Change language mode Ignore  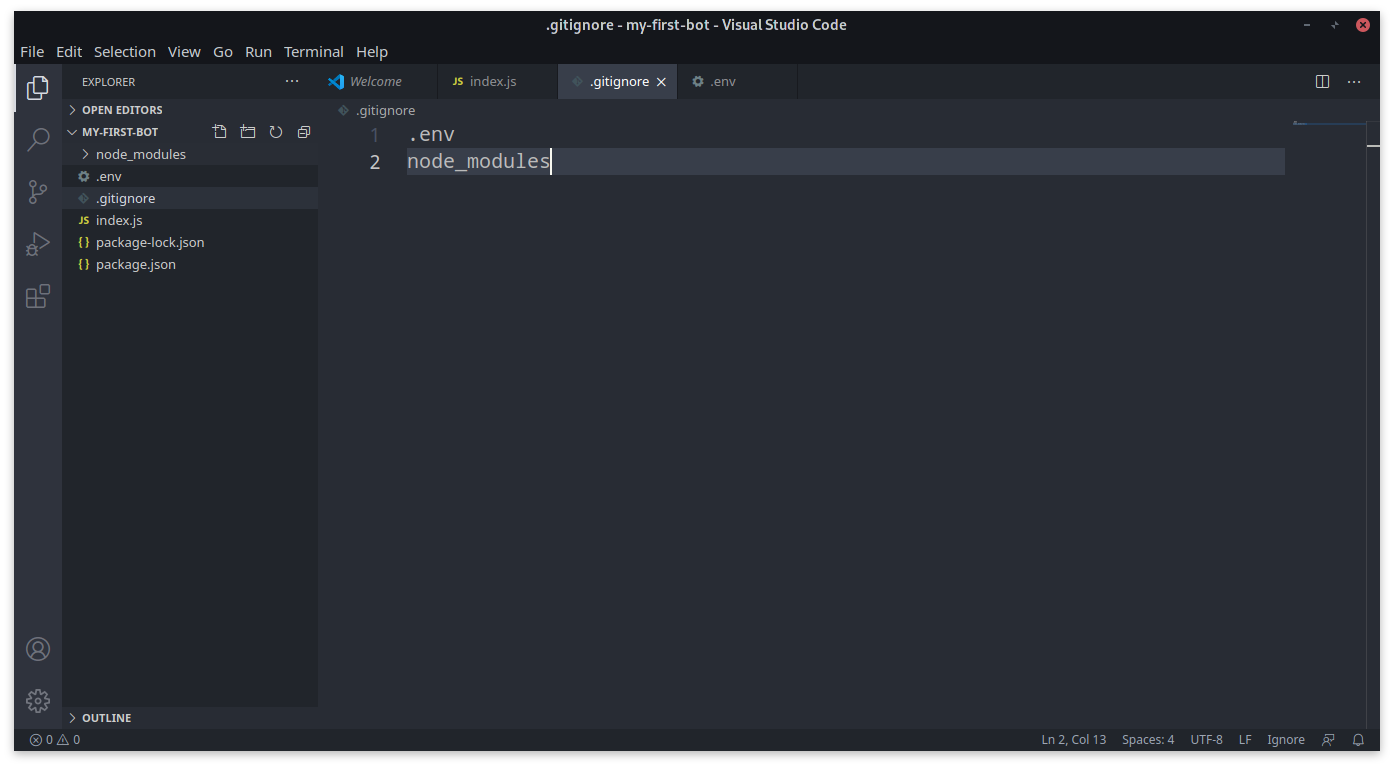pos(1286,740)
